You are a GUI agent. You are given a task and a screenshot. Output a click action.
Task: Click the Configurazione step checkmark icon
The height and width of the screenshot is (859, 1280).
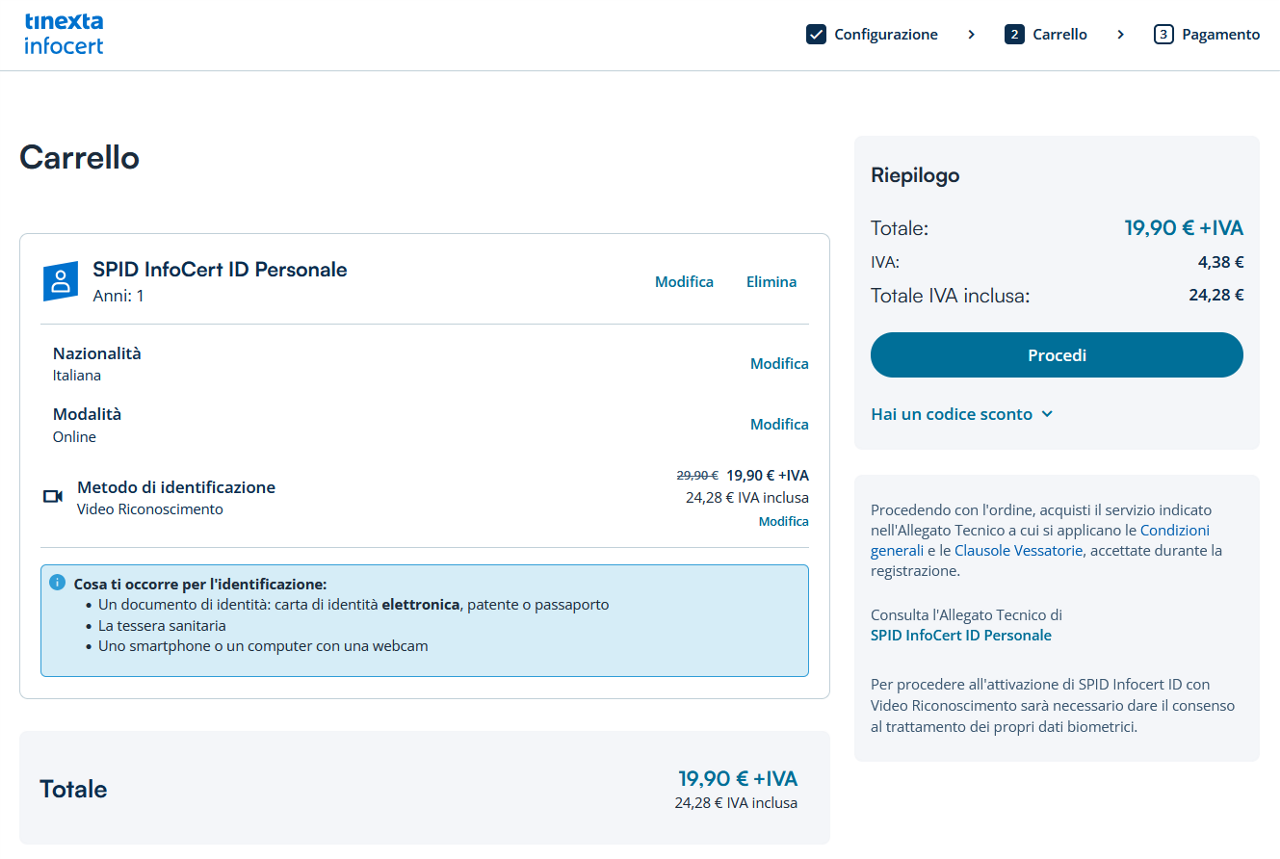(x=816, y=35)
